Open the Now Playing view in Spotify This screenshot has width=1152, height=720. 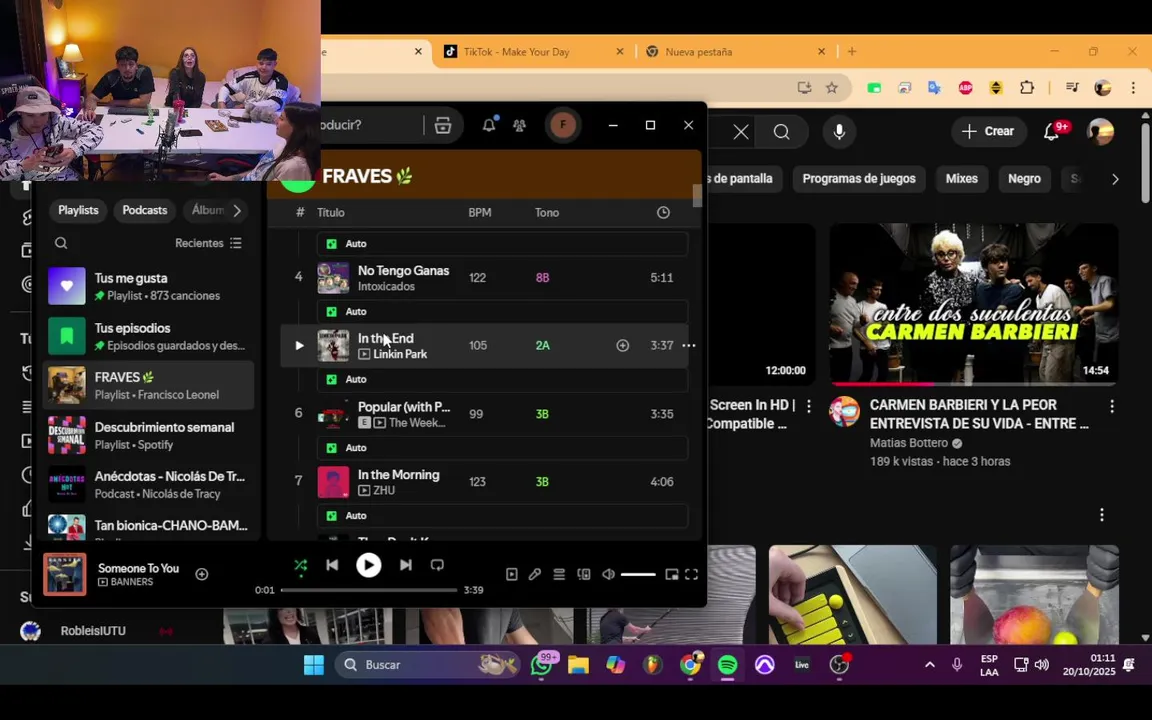click(x=511, y=575)
